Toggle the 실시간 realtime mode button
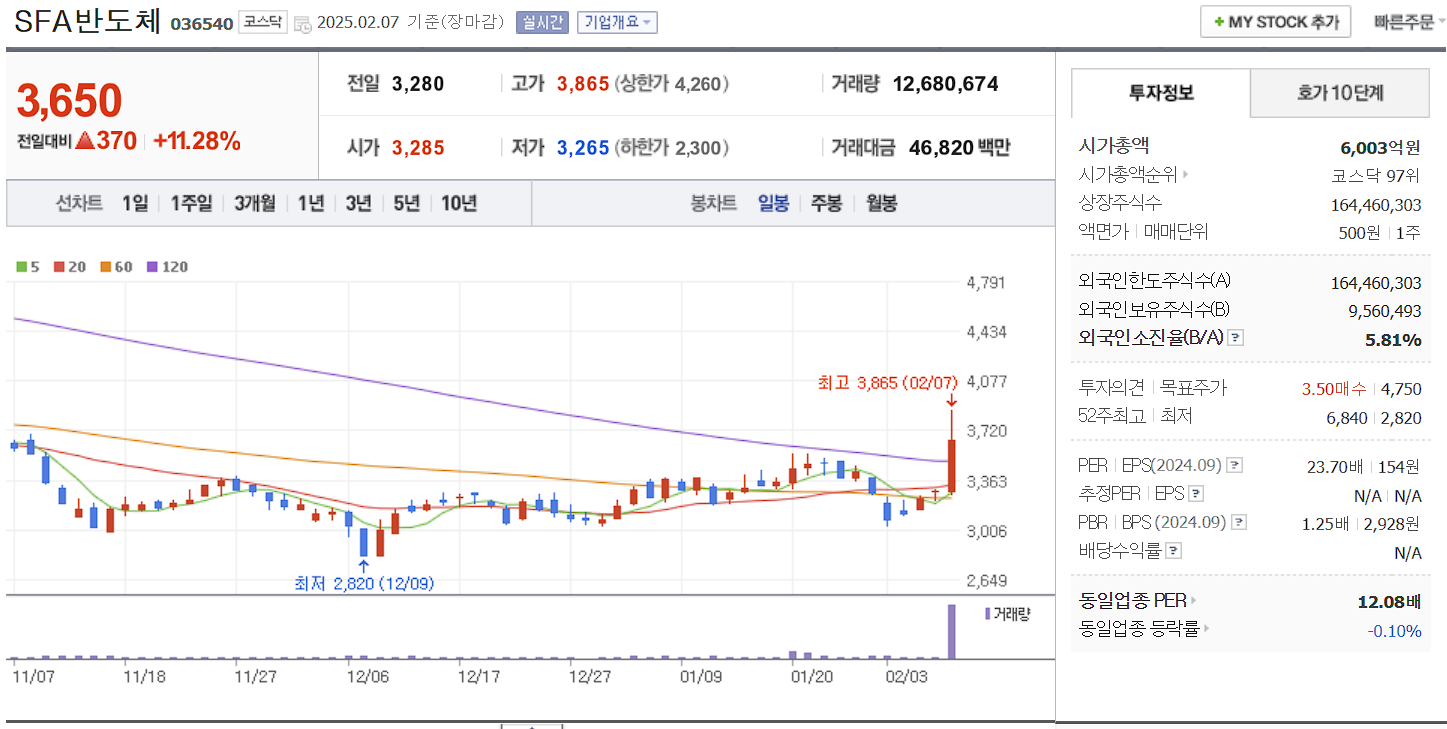Screen dimensions: 1447x729 tap(541, 22)
